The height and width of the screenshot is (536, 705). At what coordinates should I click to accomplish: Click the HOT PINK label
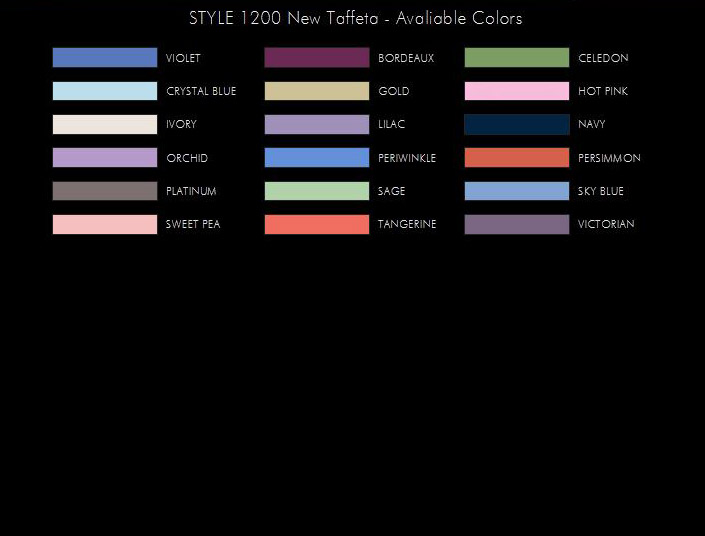pyautogui.click(x=603, y=91)
